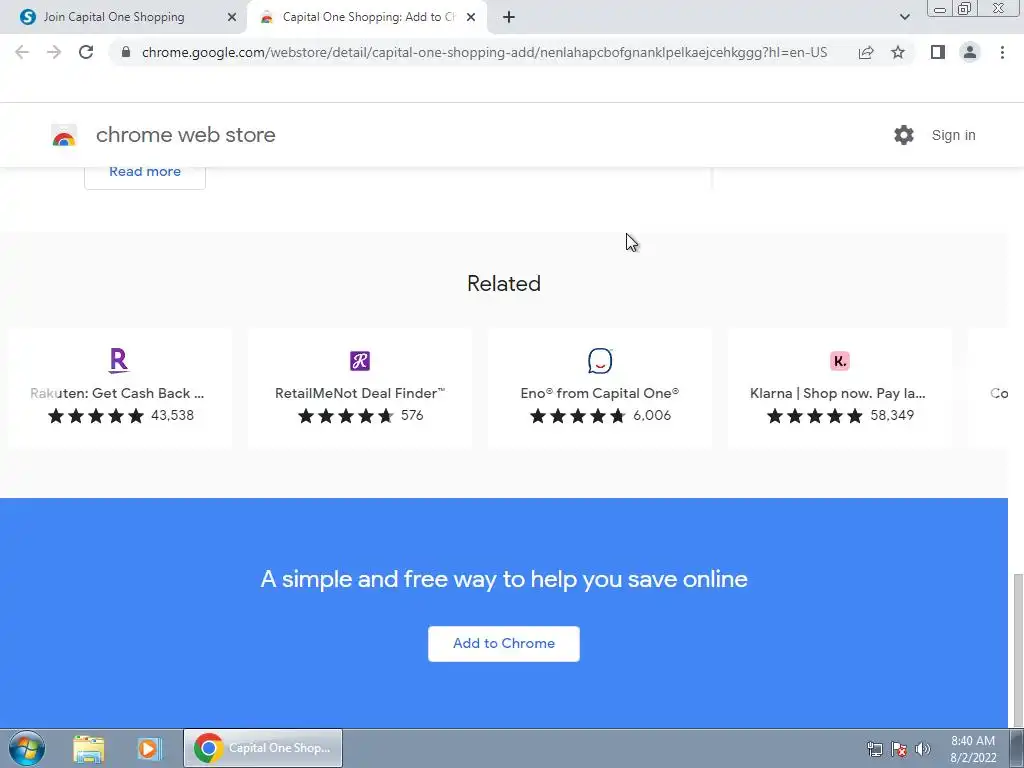Open the Klarna extension icon

pos(839,360)
